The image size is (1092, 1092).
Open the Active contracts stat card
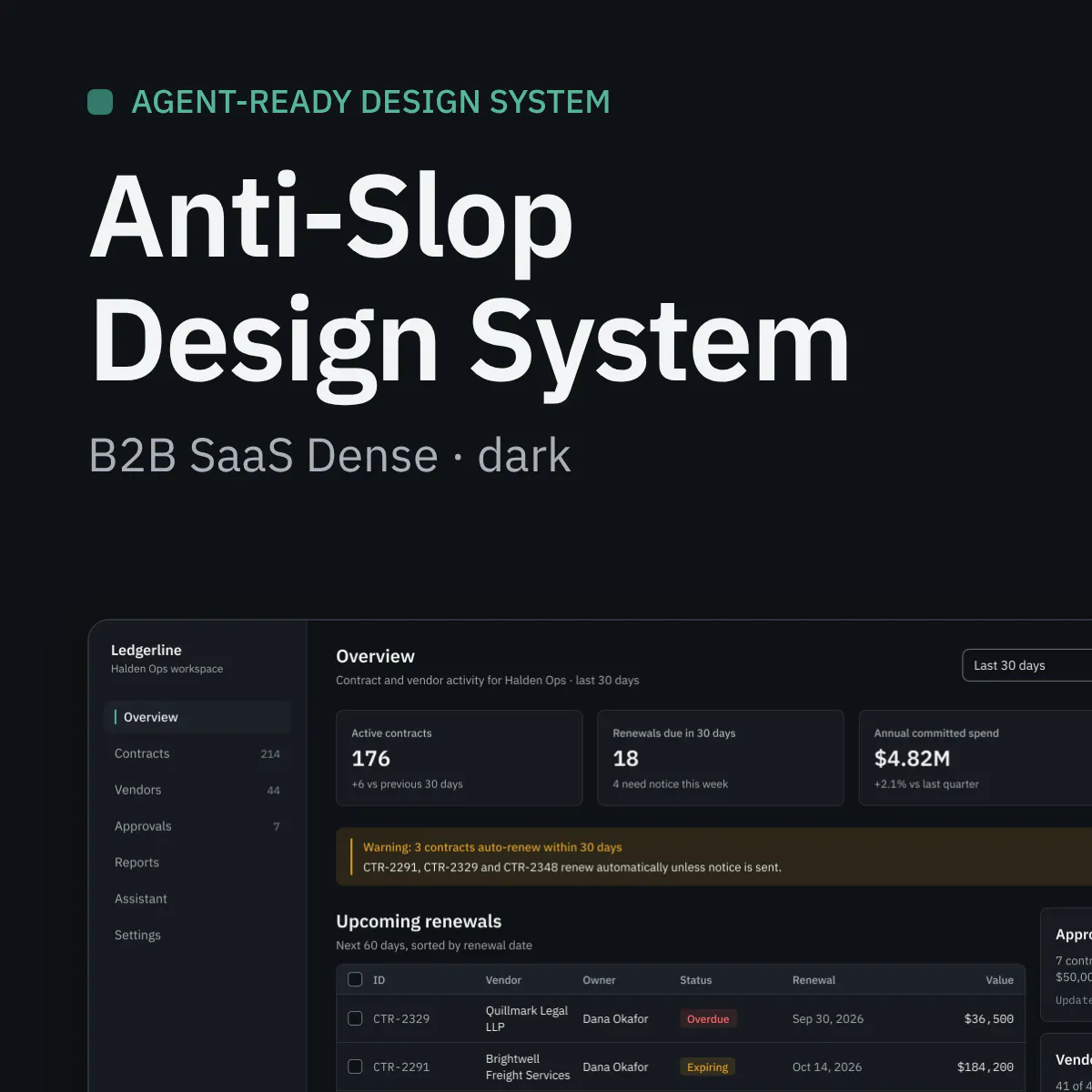pyautogui.click(x=460, y=758)
